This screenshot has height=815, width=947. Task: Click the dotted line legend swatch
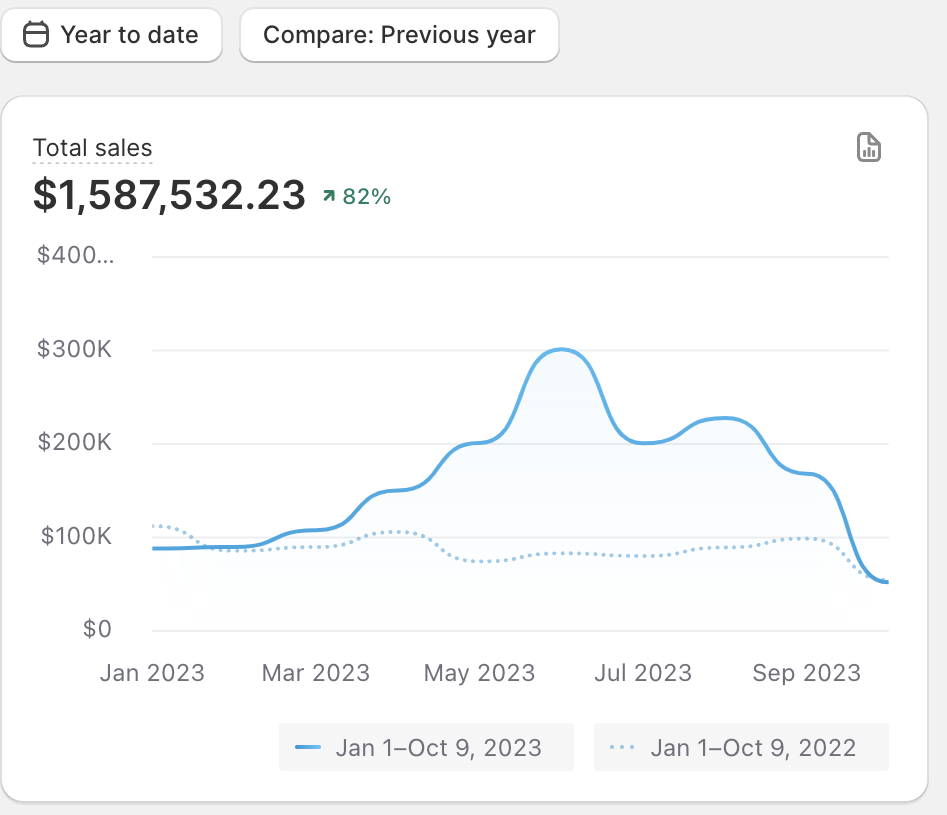tap(622, 747)
